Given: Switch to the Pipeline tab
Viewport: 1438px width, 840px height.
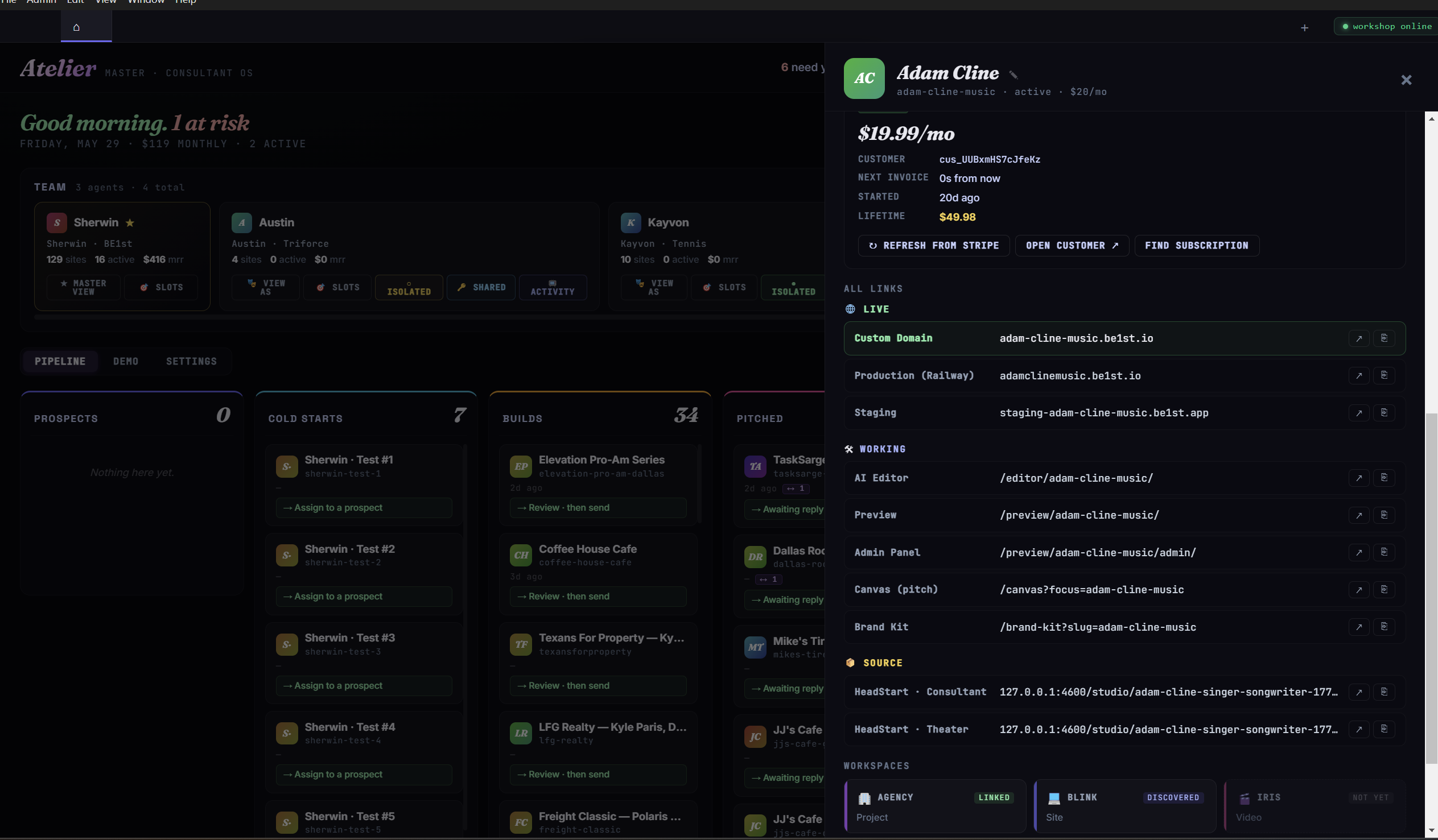Looking at the screenshot, I should [60, 362].
